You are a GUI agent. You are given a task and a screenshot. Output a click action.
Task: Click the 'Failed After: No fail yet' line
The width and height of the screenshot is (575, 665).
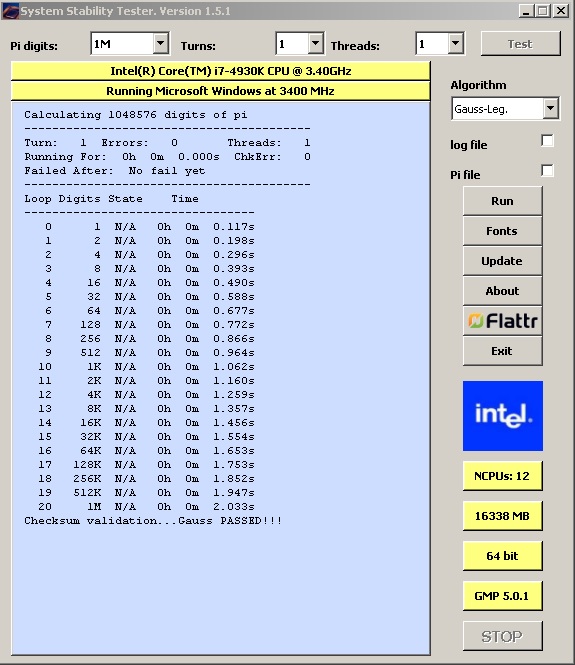[114, 171]
